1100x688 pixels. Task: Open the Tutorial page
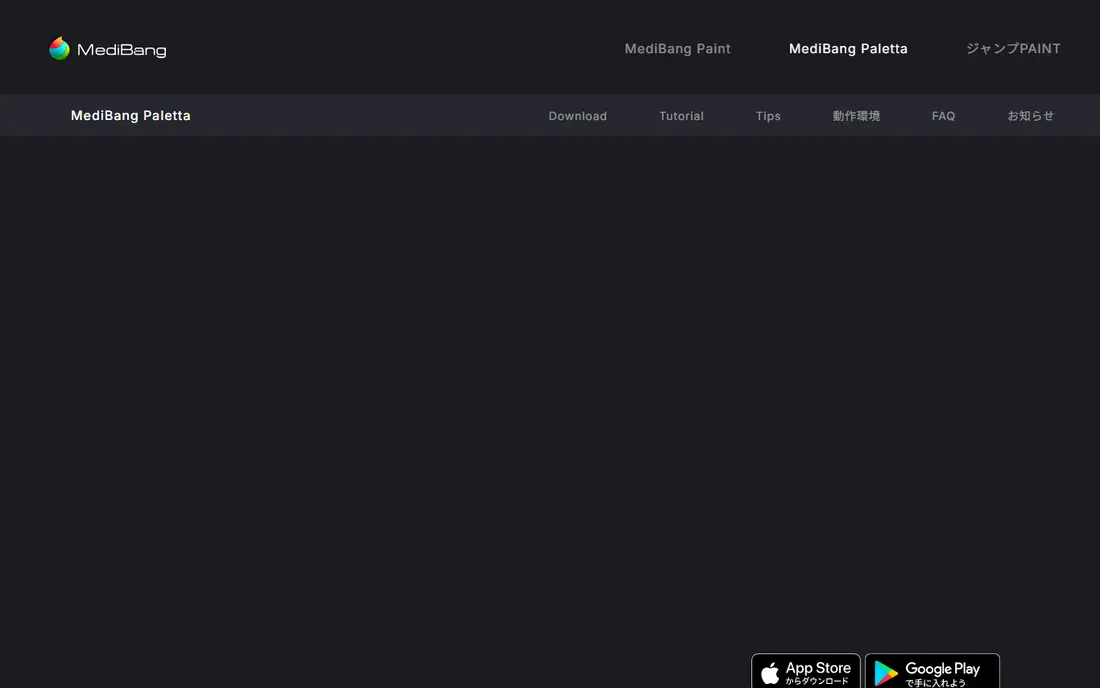point(681,116)
